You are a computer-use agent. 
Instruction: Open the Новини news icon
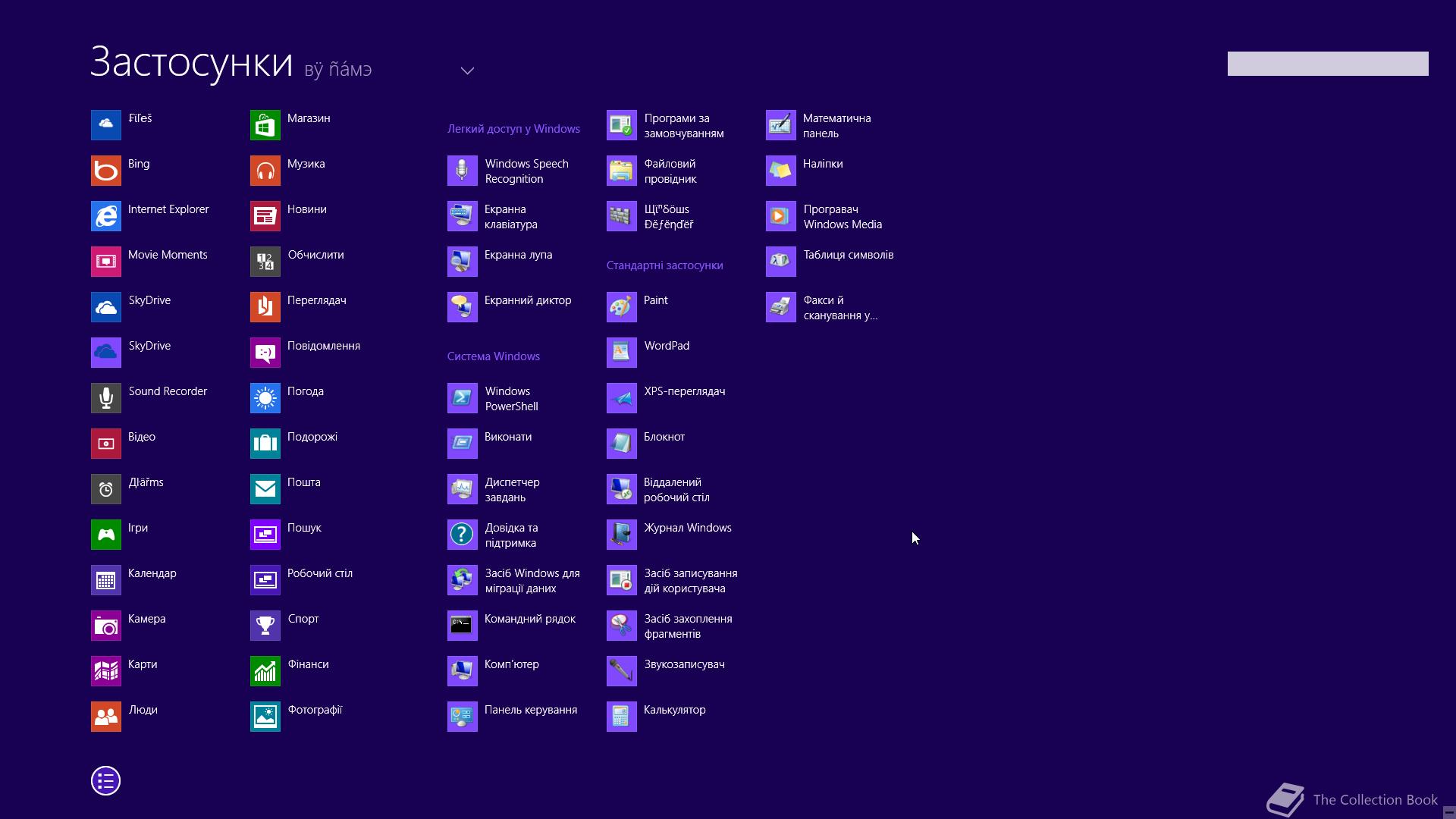pos(265,216)
